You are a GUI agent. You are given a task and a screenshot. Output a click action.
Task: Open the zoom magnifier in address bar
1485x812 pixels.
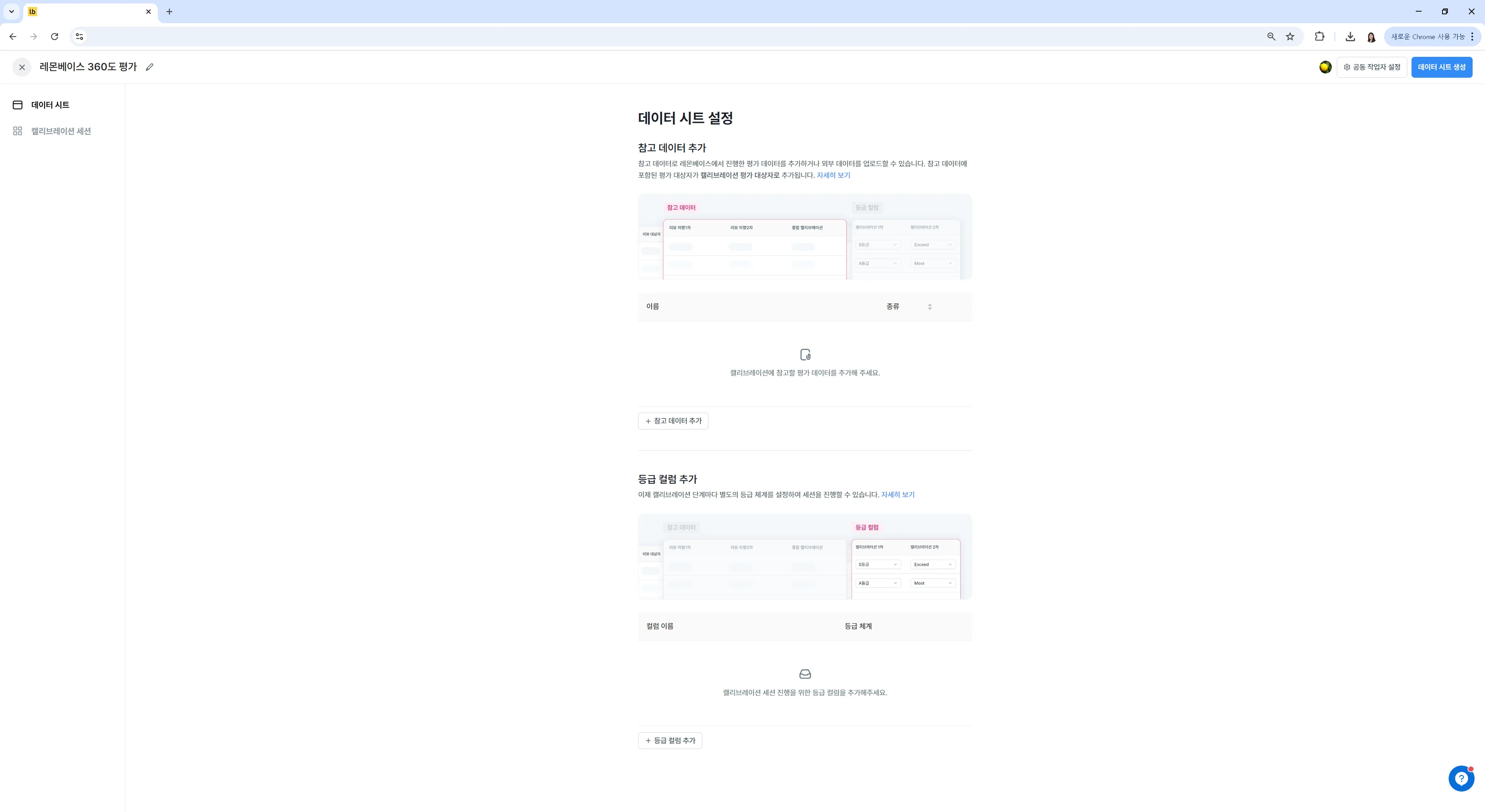pos(1270,36)
